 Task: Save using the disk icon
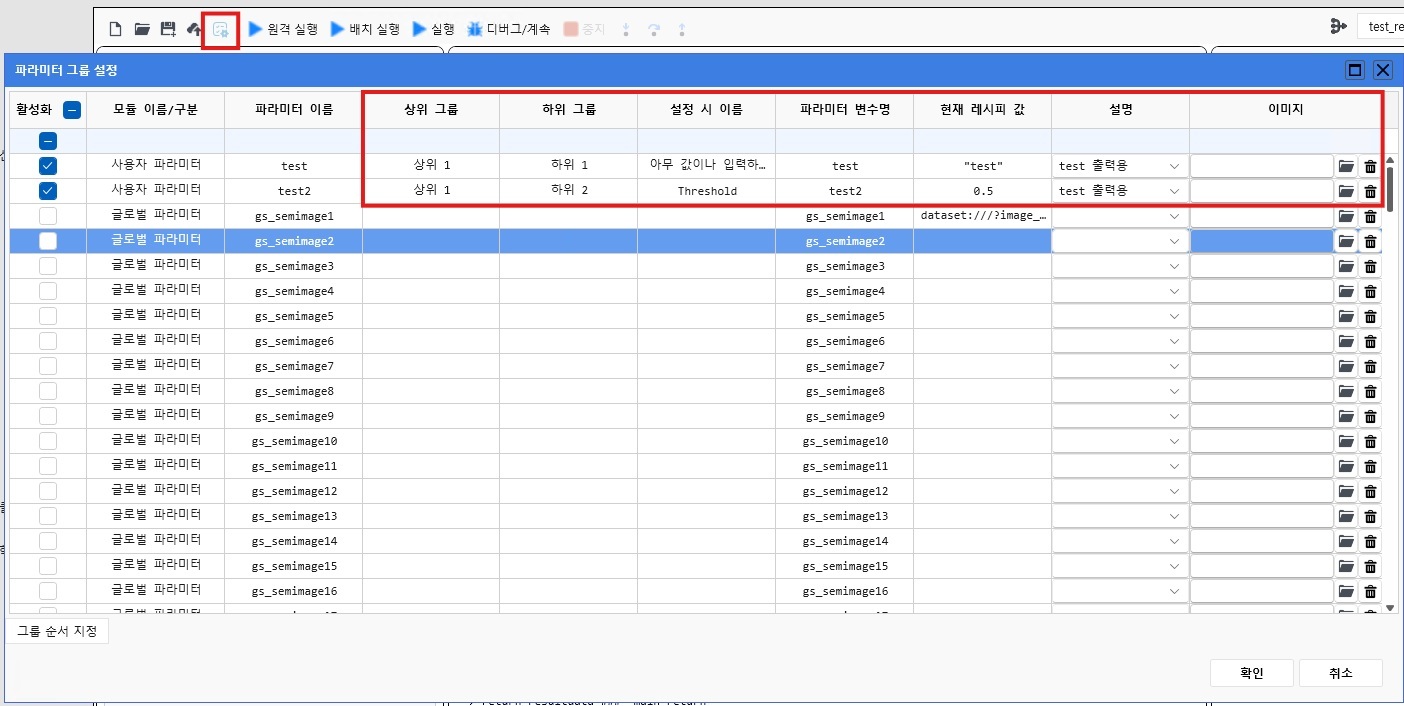(x=167, y=28)
